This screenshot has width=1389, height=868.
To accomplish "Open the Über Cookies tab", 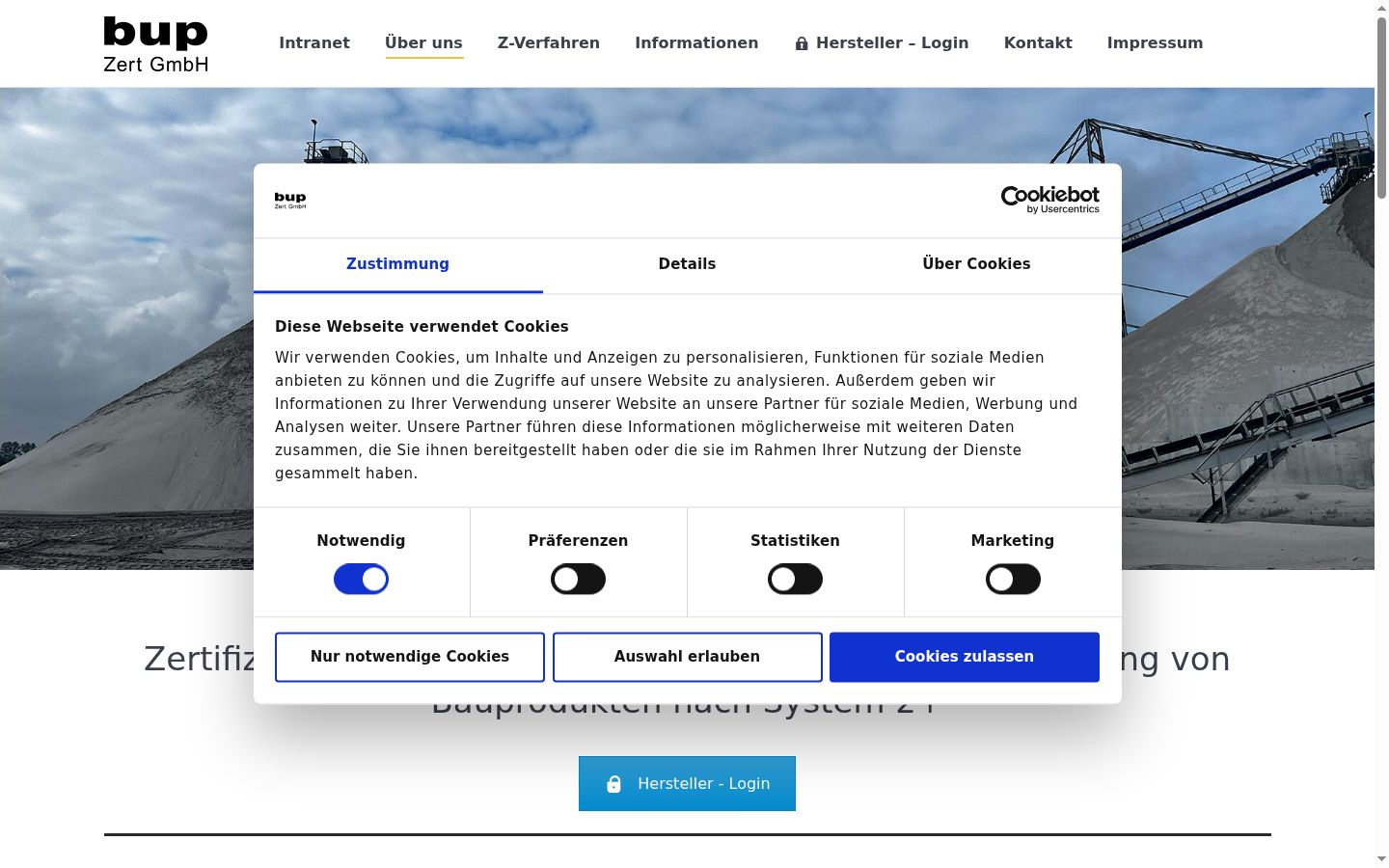I will [x=976, y=264].
